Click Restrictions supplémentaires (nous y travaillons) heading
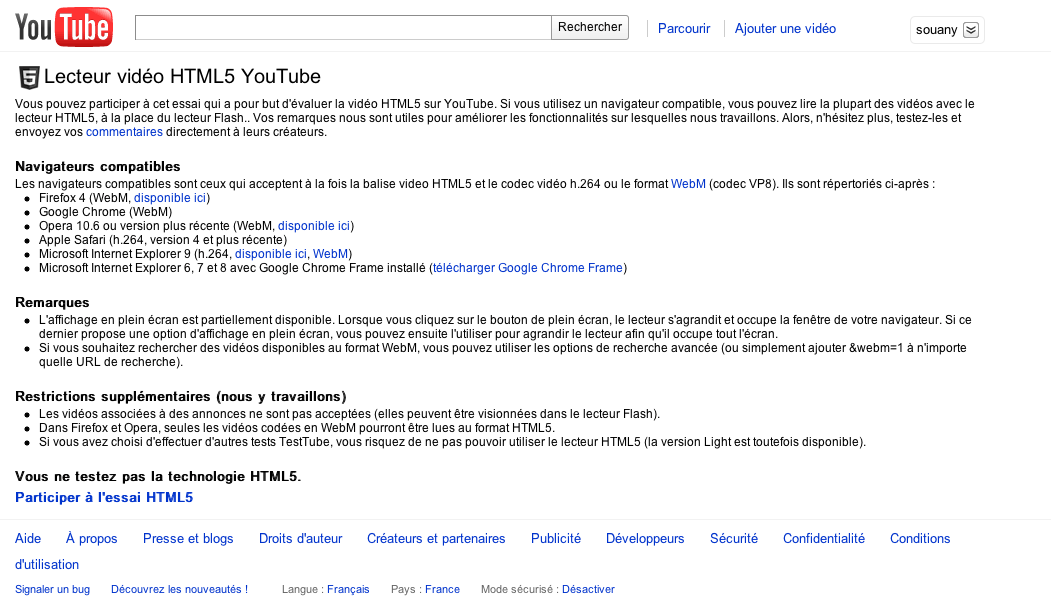The image size is (1051, 609). [180, 396]
